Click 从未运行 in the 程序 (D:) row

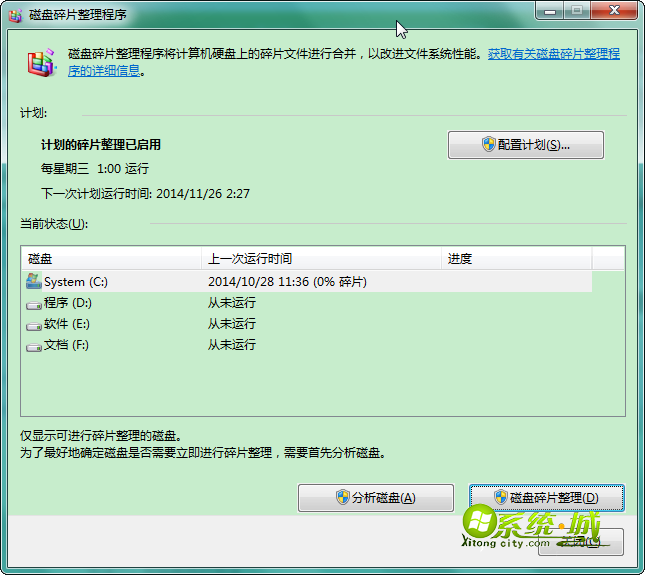(x=232, y=303)
